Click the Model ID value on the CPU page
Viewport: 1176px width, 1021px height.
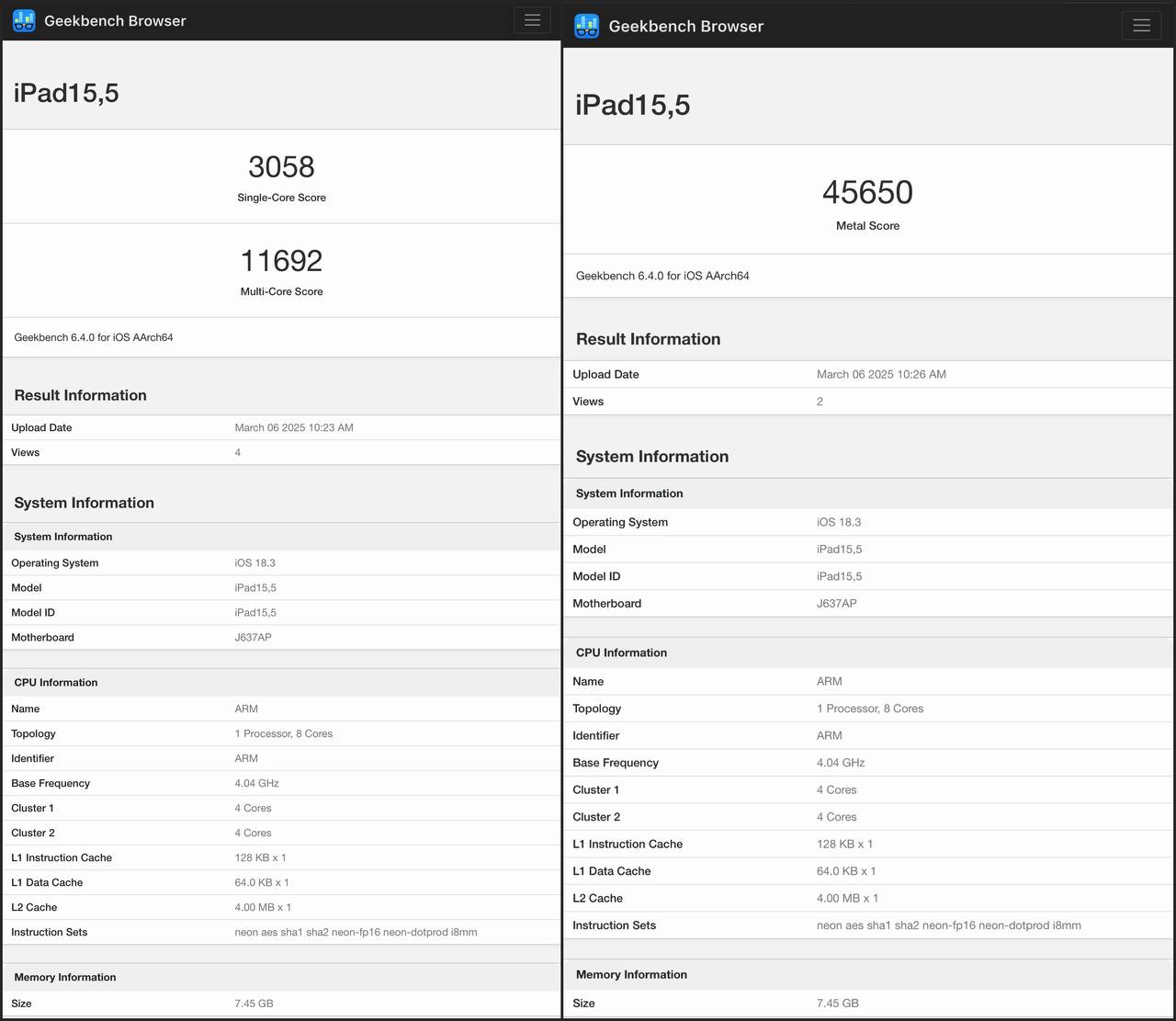[x=255, y=613]
